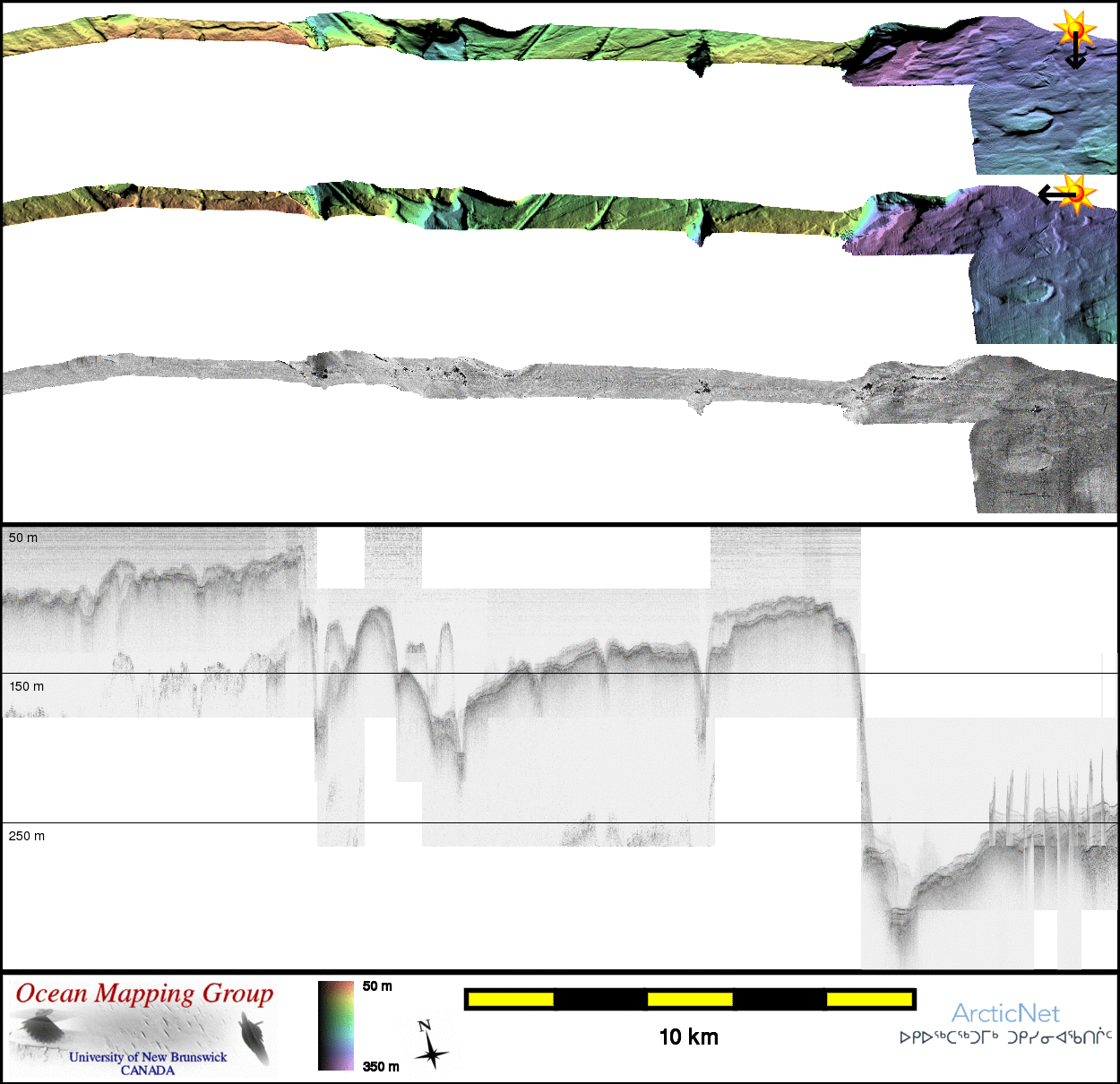Click the Inuktitut syllabics text under ArcticNet
The height and width of the screenshot is (1084, 1120).
click(1005, 1037)
